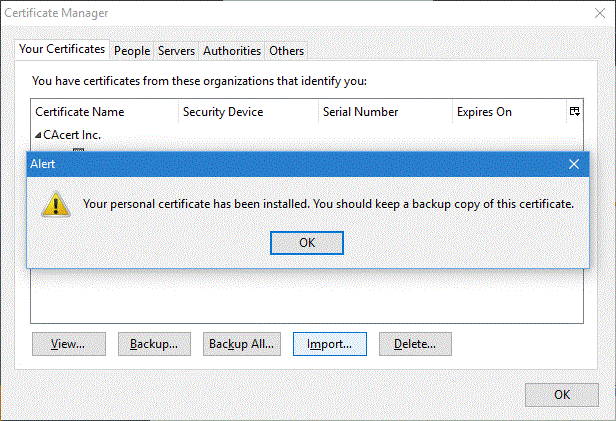Close the Alert dialog with the X
616x421 pixels.
point(573,163)
